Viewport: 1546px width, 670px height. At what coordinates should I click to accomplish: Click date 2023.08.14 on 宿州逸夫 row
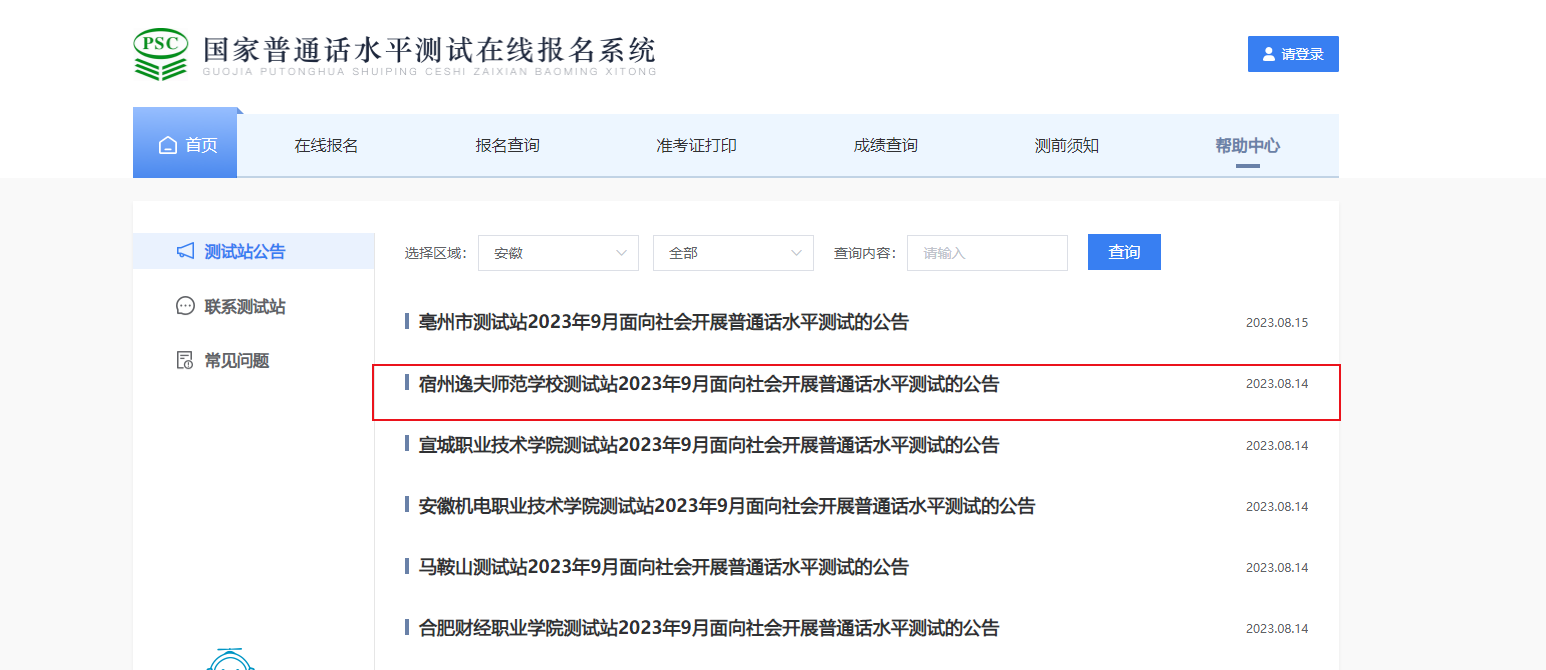coord(1277,384)
